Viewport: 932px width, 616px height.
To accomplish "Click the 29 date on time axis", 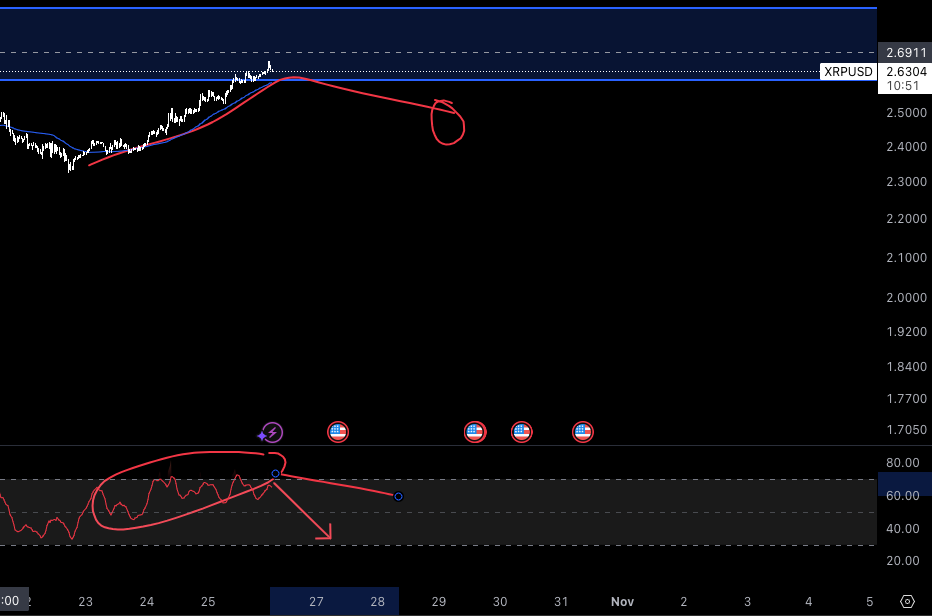I will coord(439,601).
